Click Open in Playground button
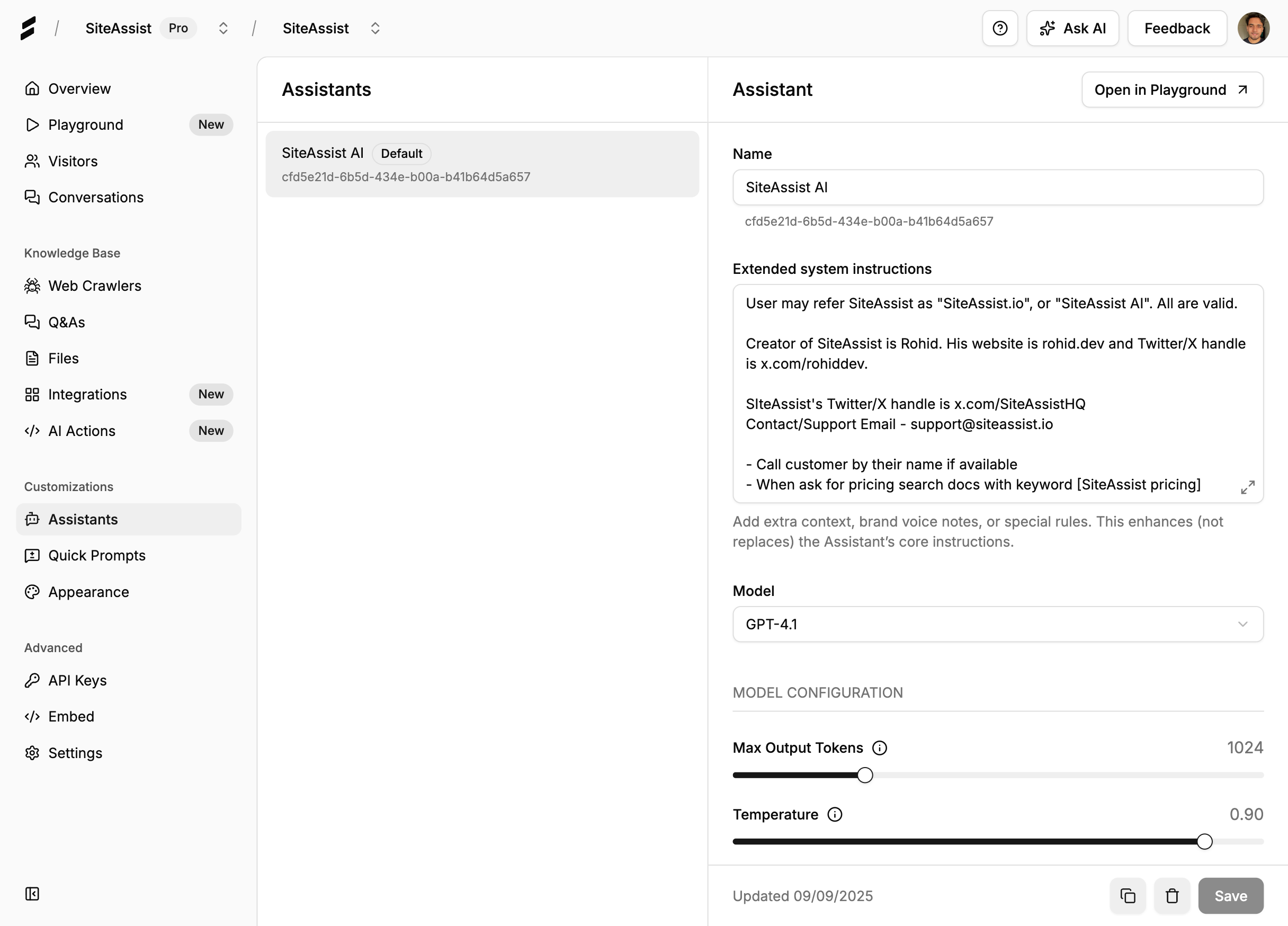The image size is (1288, 926). tap(1171, 90)
